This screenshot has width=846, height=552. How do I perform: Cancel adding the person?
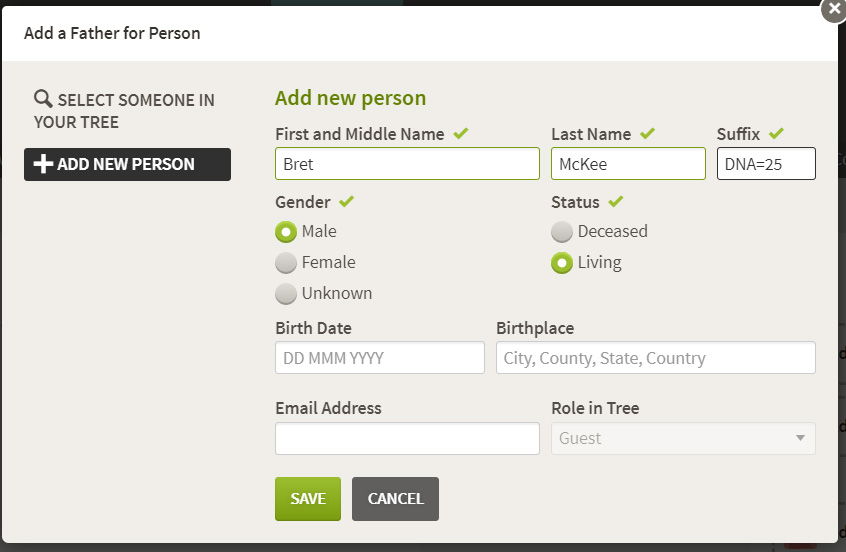(395, 499)
